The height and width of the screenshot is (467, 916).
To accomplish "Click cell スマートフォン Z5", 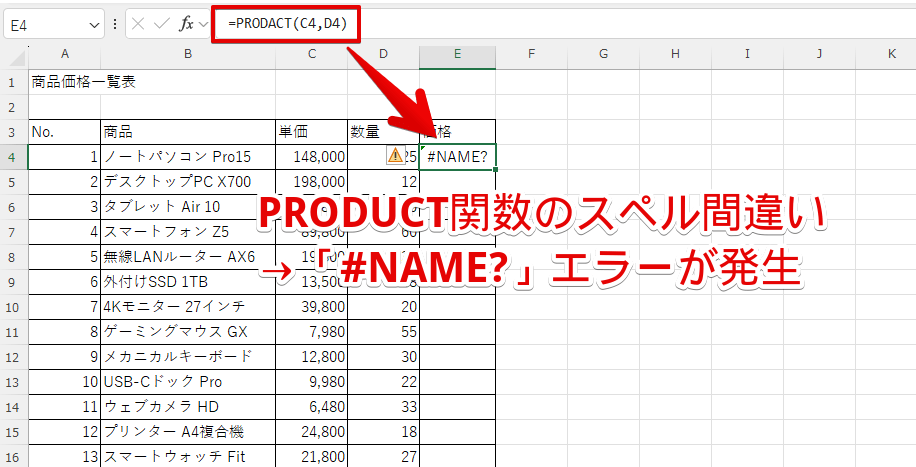I will [x=188, y=232].
